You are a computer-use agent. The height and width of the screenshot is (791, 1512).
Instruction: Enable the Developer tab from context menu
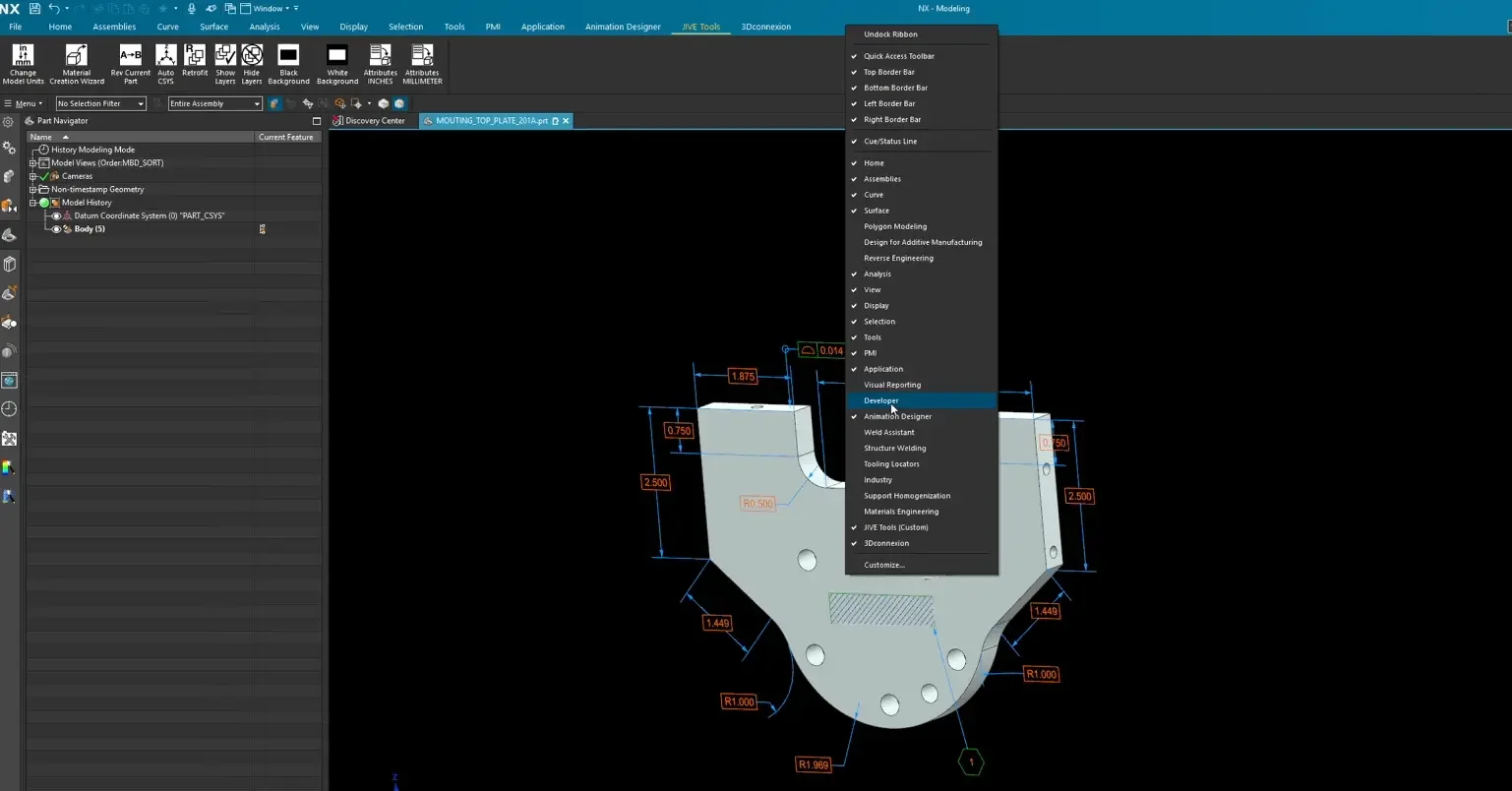(x=881, y=400)
